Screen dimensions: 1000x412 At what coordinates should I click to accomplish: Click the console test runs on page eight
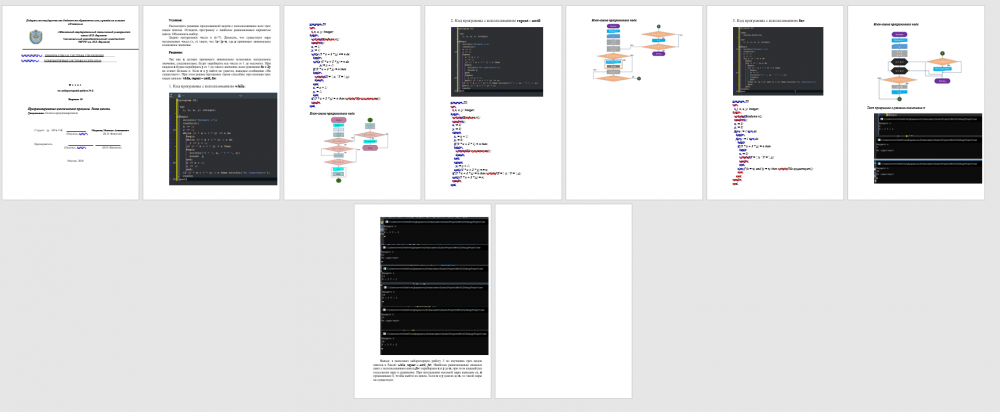pyautogui.click(x=434, y=286)
